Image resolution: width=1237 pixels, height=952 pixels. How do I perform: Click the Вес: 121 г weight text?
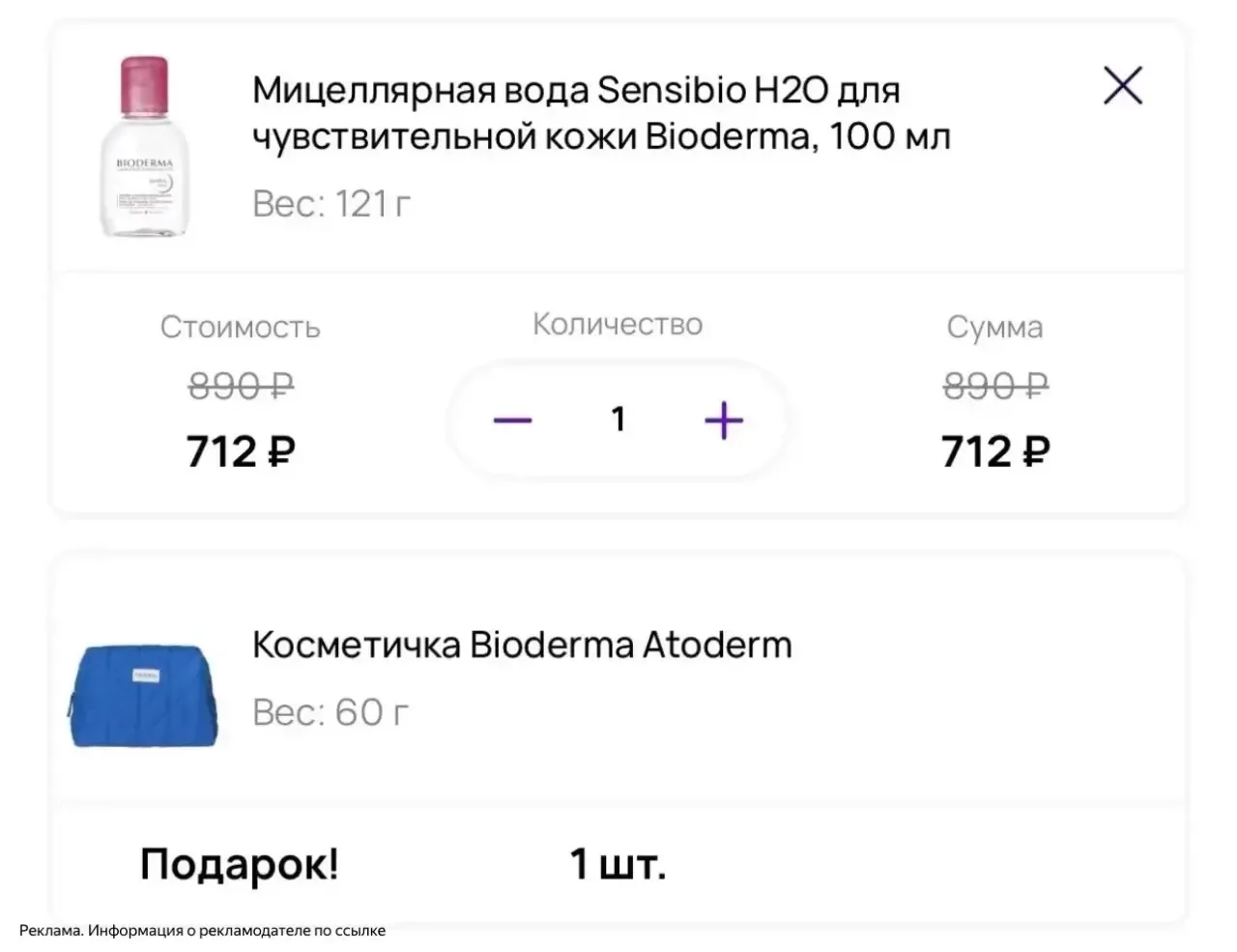pos(331,204)
